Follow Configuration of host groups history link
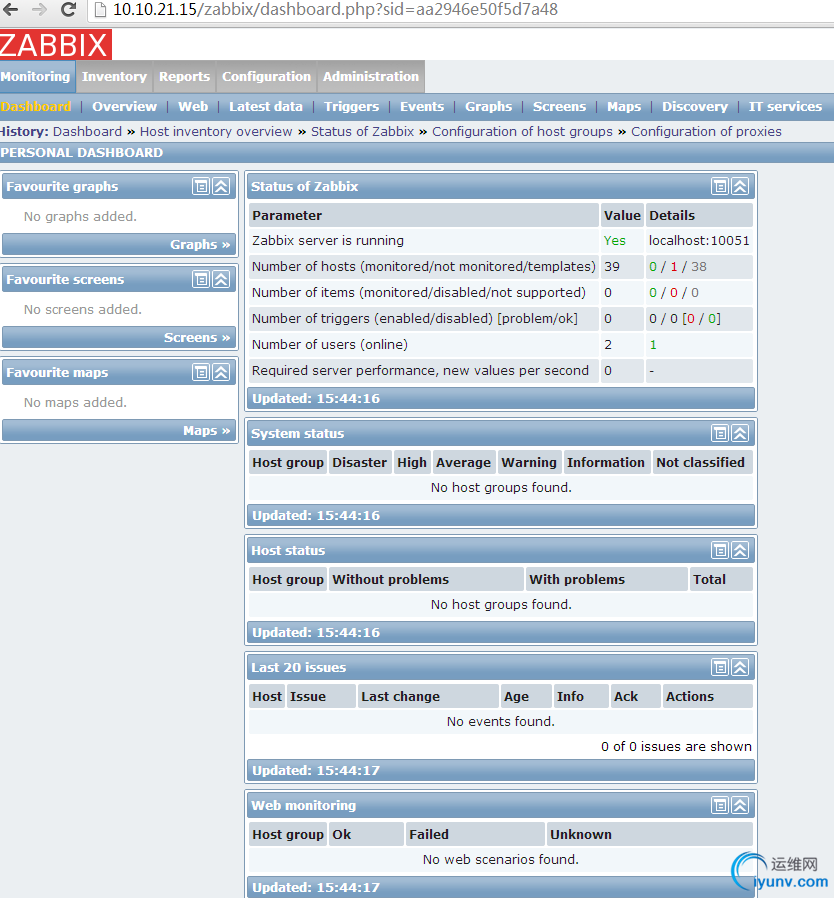The width and height of the screenshot is (834, 898). click(x=522, y=132)
